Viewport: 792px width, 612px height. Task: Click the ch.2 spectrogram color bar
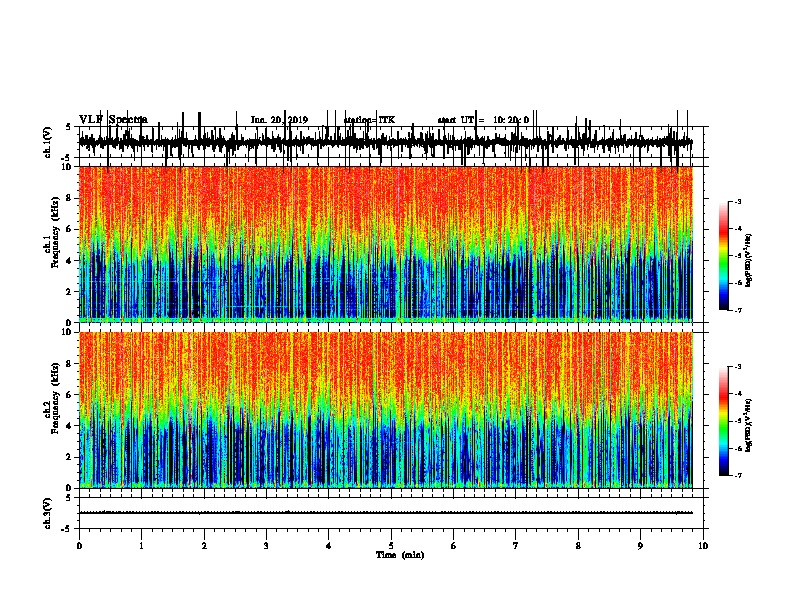(x=723, y=421)
